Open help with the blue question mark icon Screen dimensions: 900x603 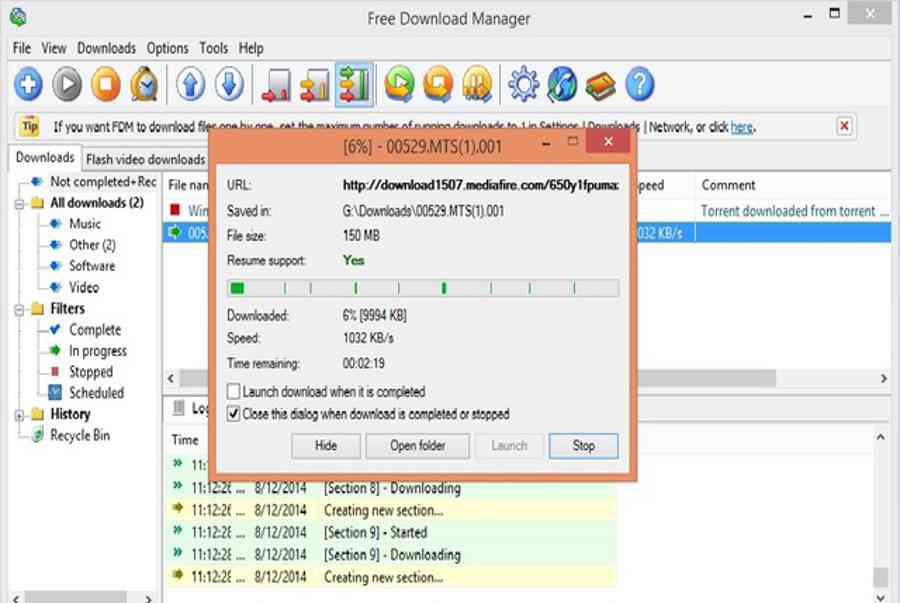point(640,84)
